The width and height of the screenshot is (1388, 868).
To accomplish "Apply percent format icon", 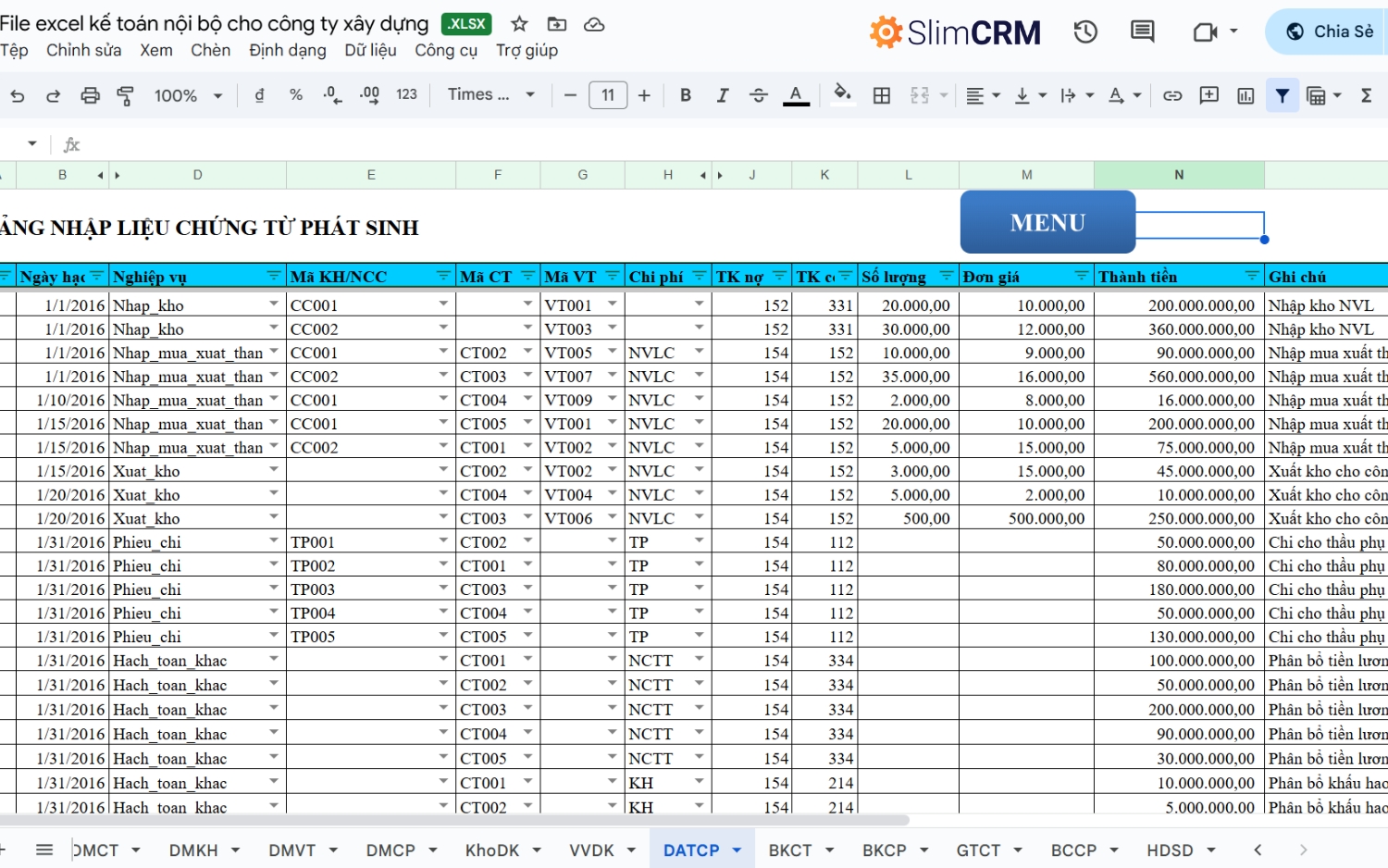I will [296, 94].
